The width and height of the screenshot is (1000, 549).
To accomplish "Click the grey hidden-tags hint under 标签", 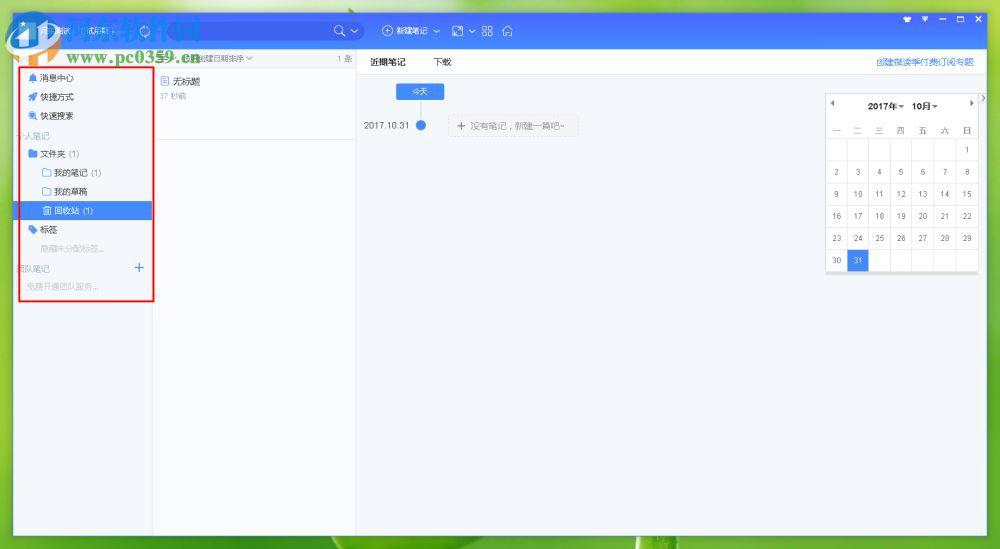I will tap(72, 249).
